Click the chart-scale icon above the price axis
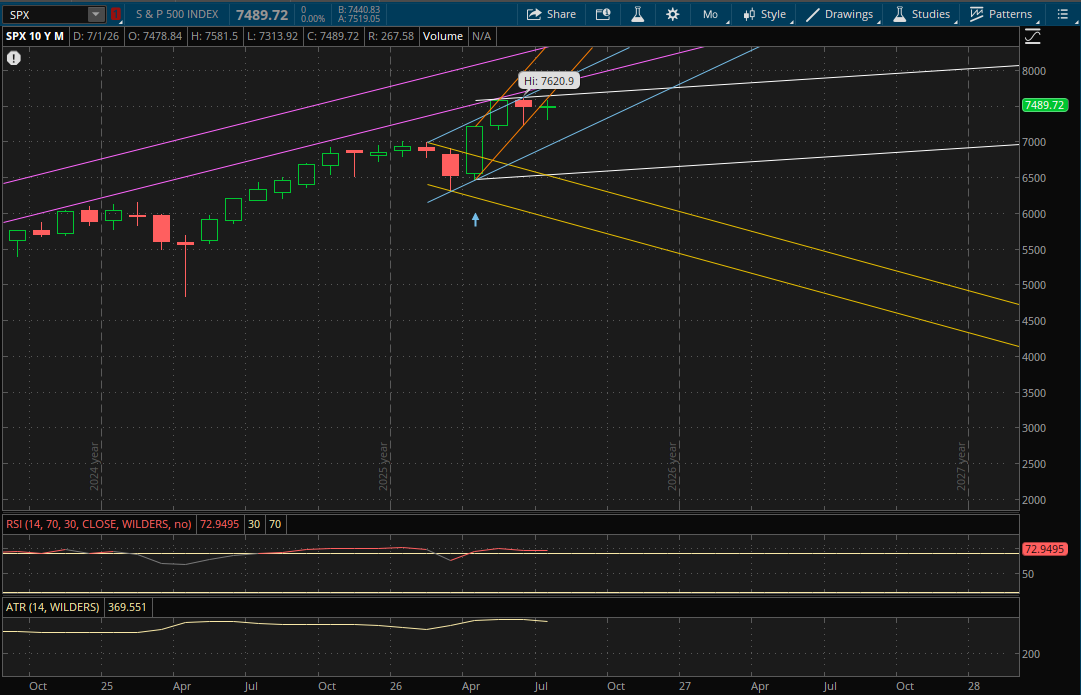1081x695 pixels. [x=1032, y=37]
